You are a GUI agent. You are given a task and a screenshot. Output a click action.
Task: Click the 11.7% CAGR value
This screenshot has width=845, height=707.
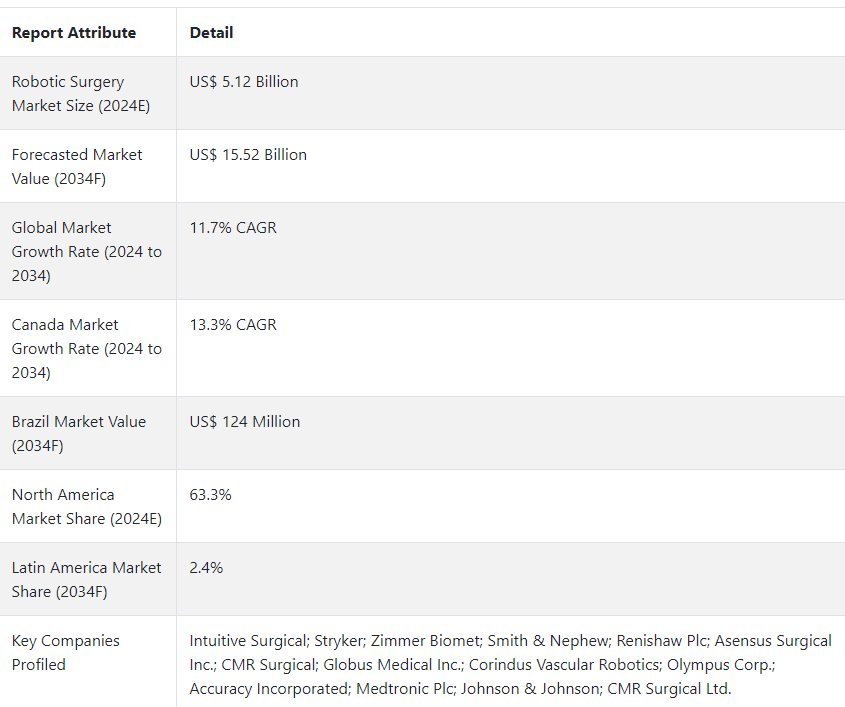(233, 227)
